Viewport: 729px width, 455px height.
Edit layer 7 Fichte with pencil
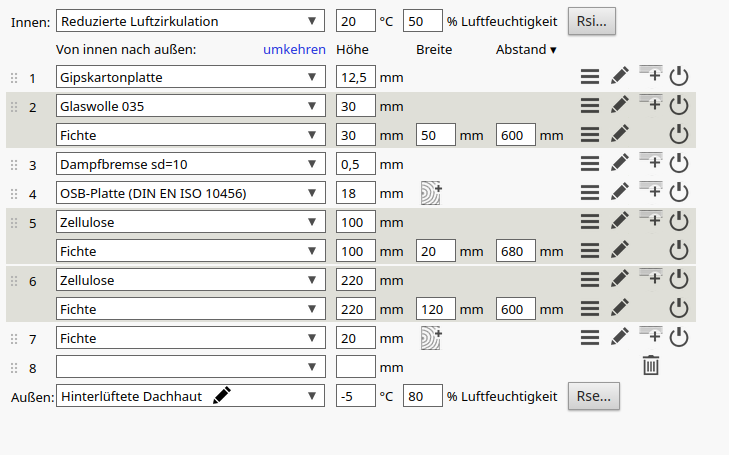(x=620, y=336)
